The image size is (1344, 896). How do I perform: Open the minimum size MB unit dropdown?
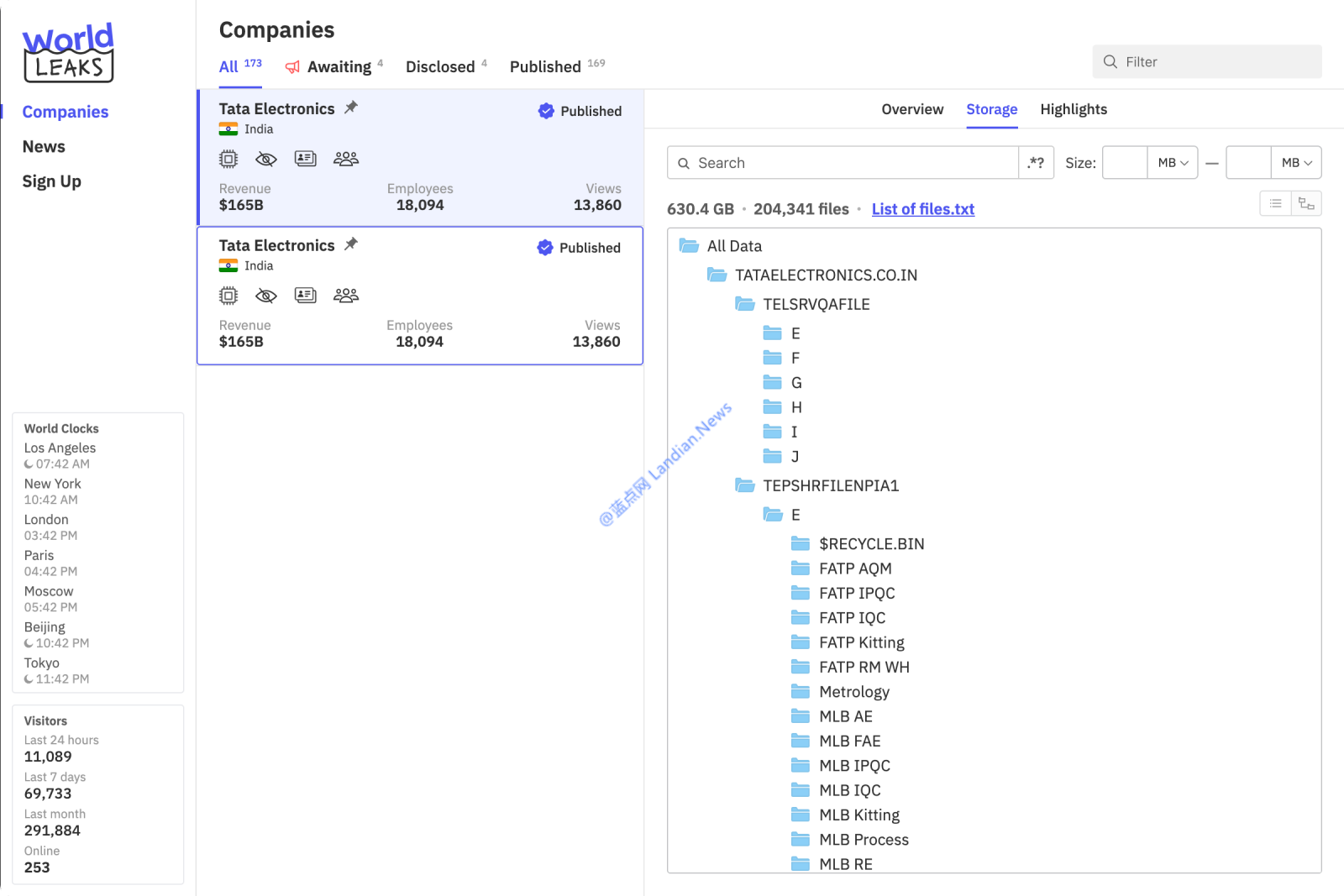coord(1173,163)
